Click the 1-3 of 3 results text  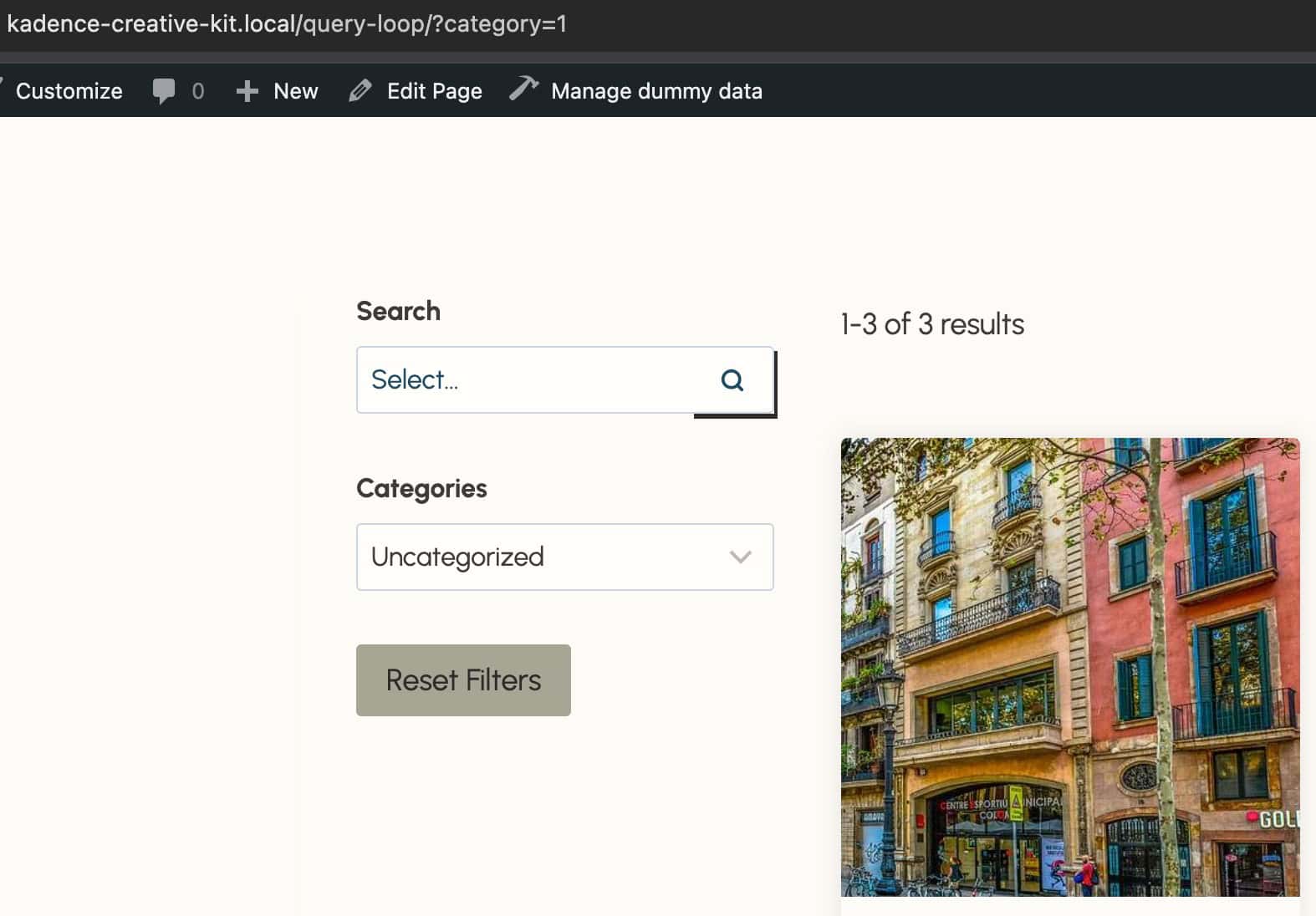[931, 324]
